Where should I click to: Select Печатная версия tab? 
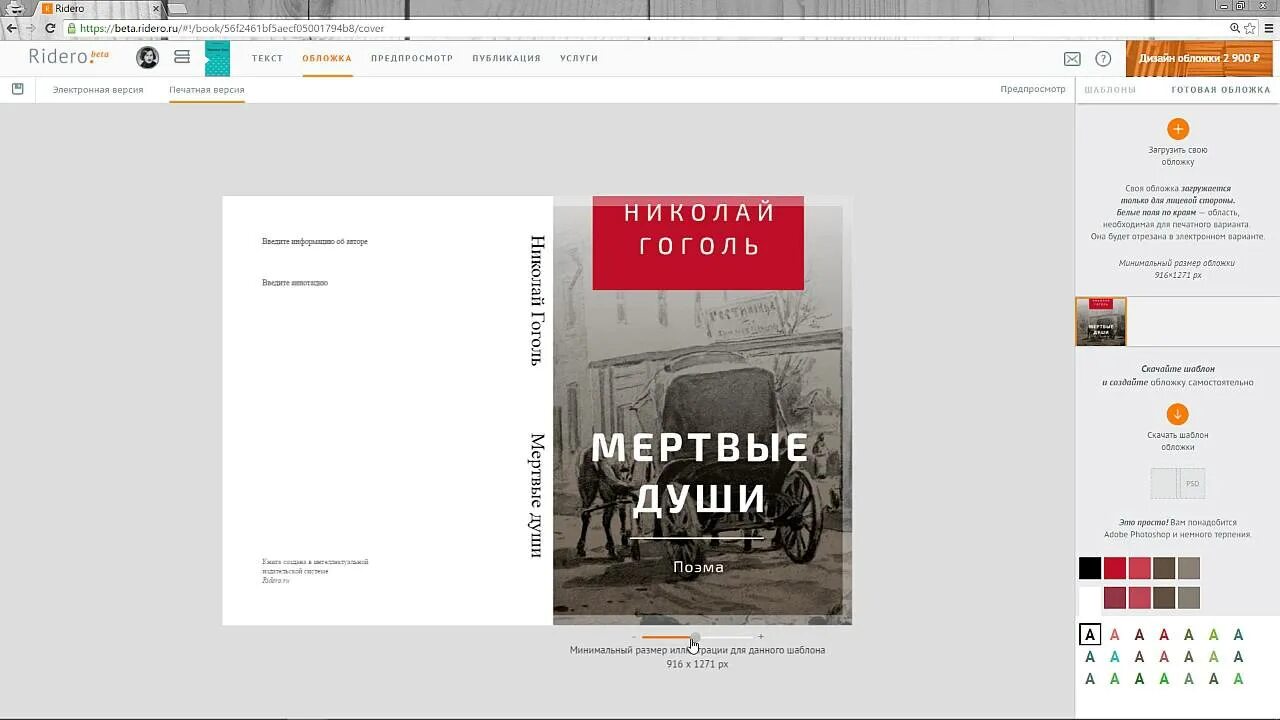coord(207,90)
